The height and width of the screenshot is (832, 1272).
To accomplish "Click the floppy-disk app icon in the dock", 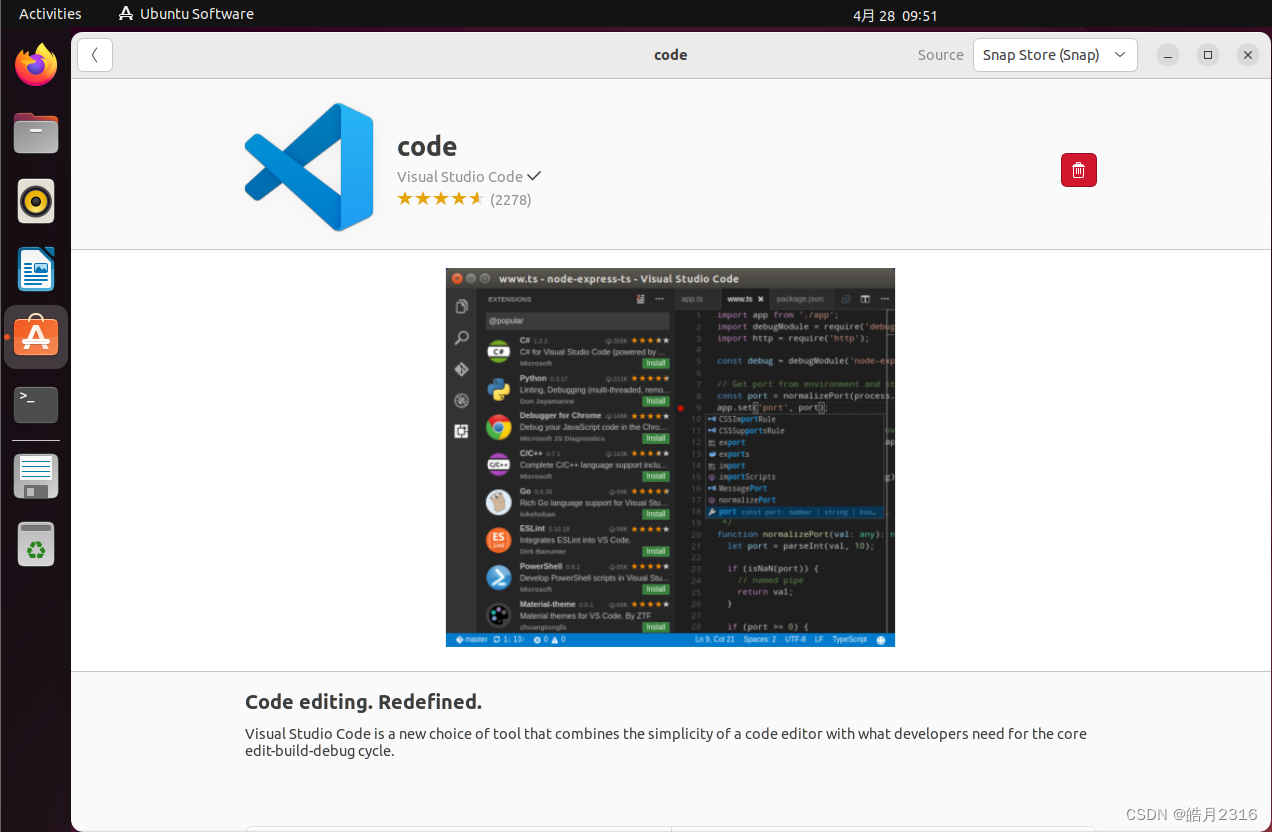I will pos(36,476).
